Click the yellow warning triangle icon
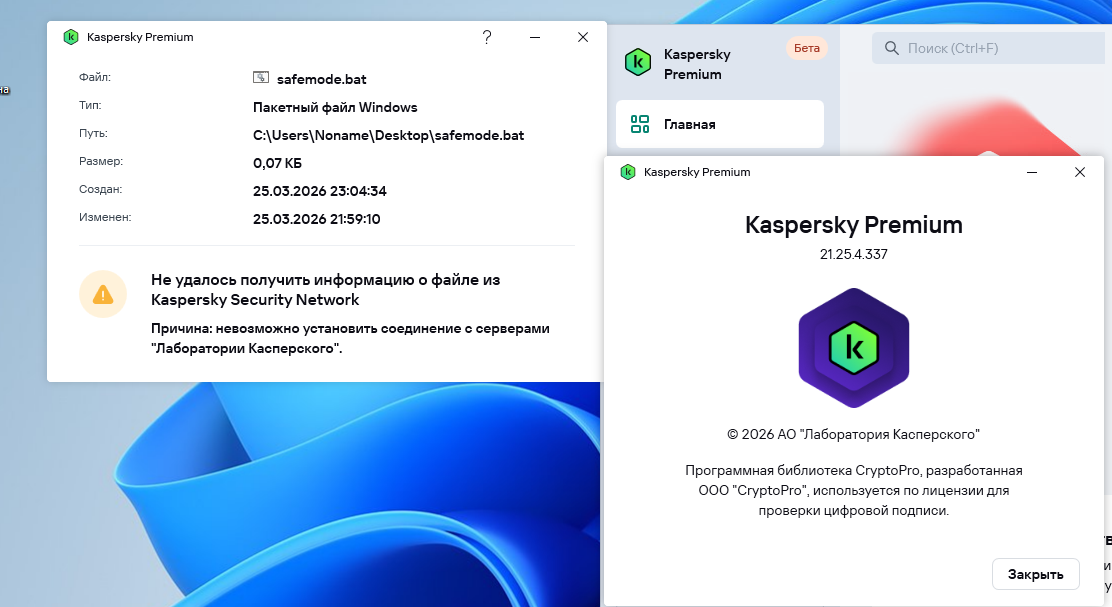1112x607 pixels. 103,294
